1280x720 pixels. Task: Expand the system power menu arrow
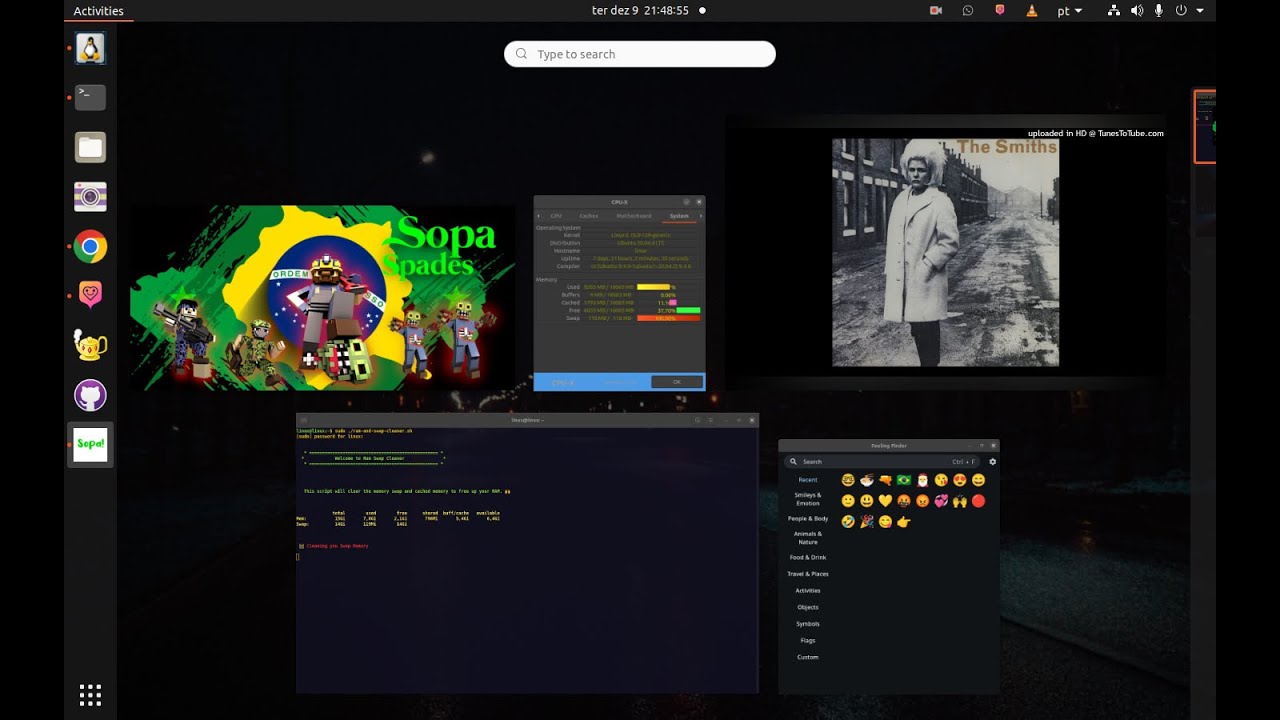pyautogui.click(x=1200, y=11)
